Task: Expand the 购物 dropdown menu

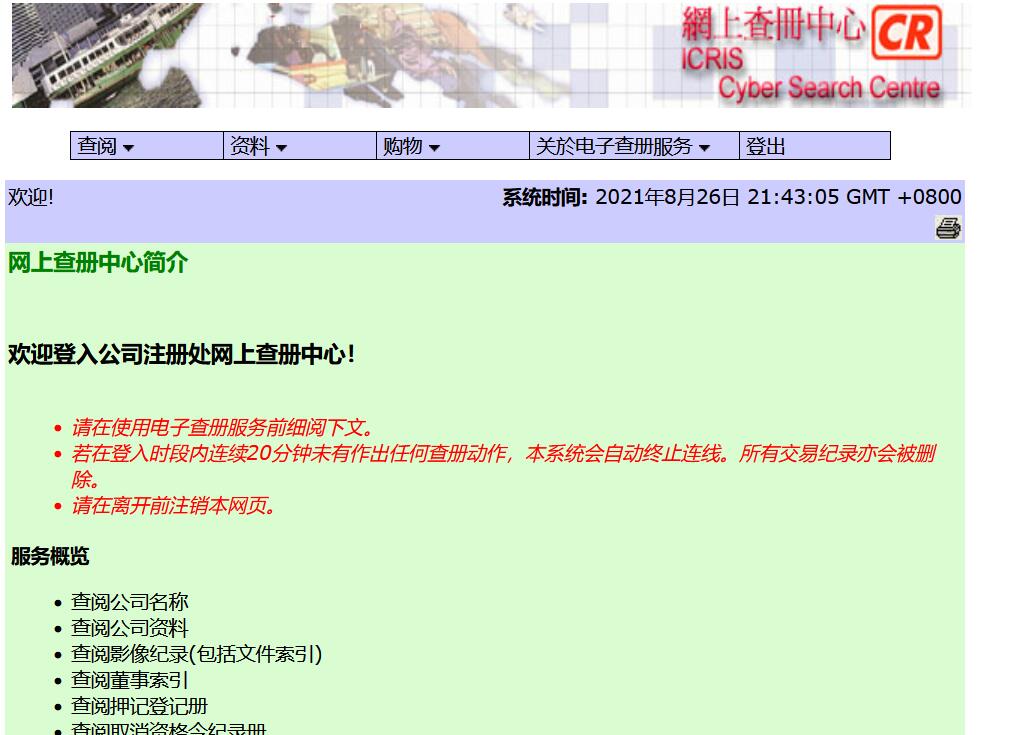Action: 410,146
